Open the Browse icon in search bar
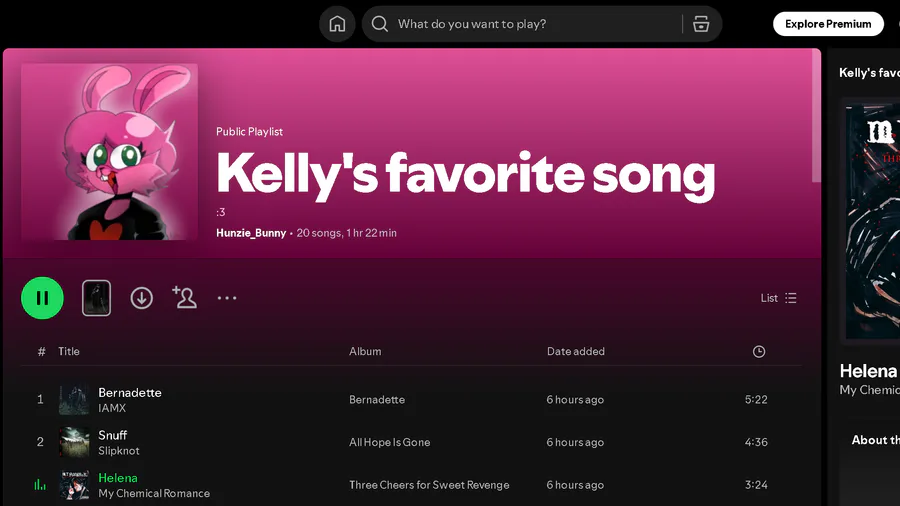 point(701,24)
